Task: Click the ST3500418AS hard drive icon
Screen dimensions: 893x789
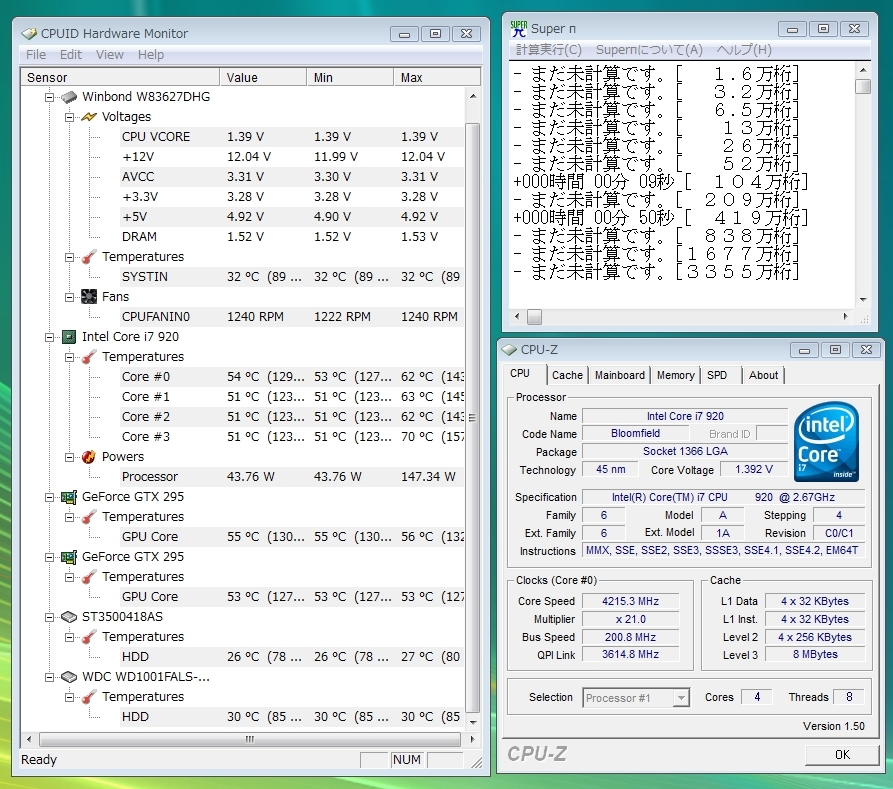Action: coord(69,617)
